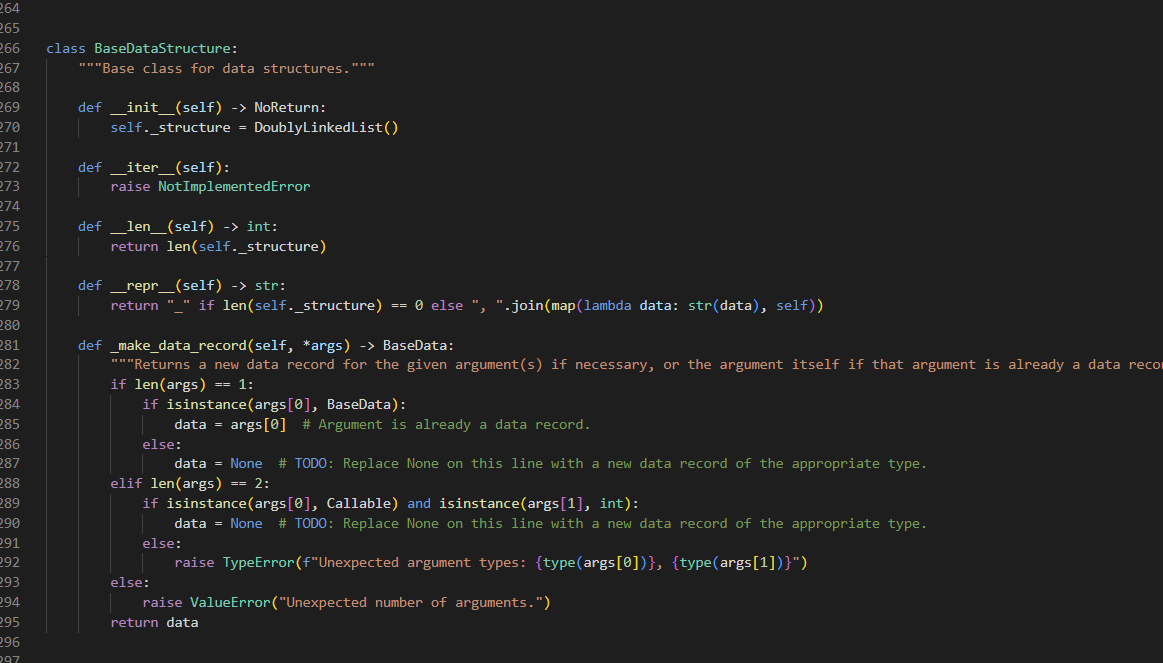This screenshot has width=1163, height=663.
Task: Click 'return' in the len(self._structure) line
Action: (x=134, y=246)
